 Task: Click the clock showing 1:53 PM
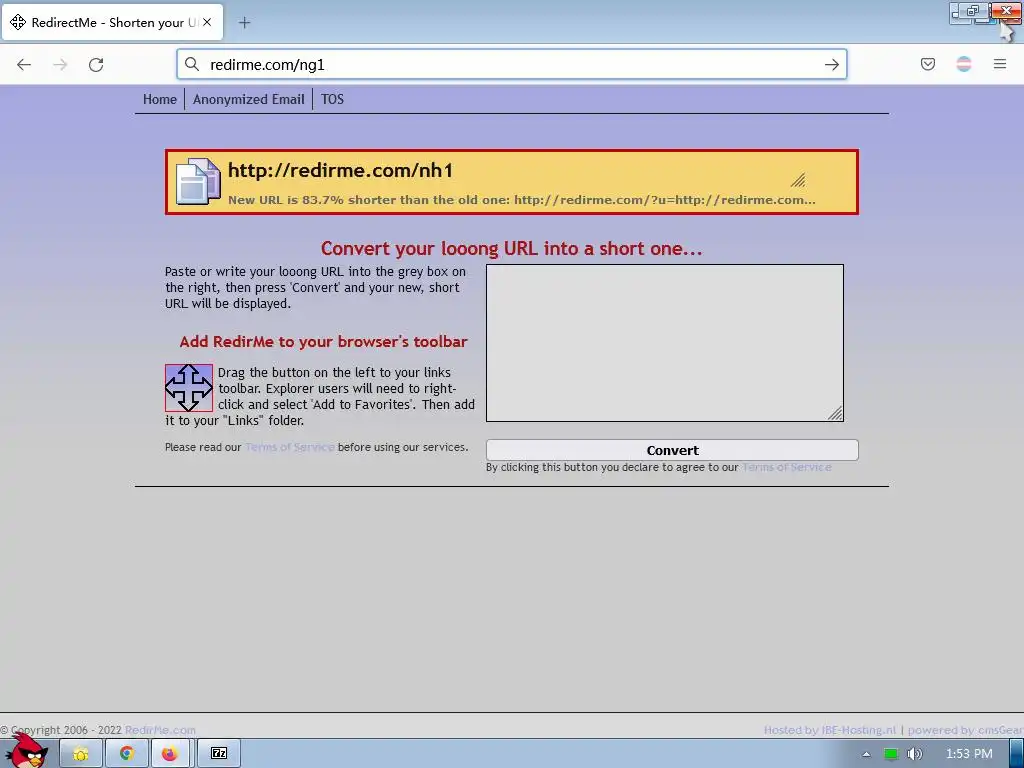(969, 754)
